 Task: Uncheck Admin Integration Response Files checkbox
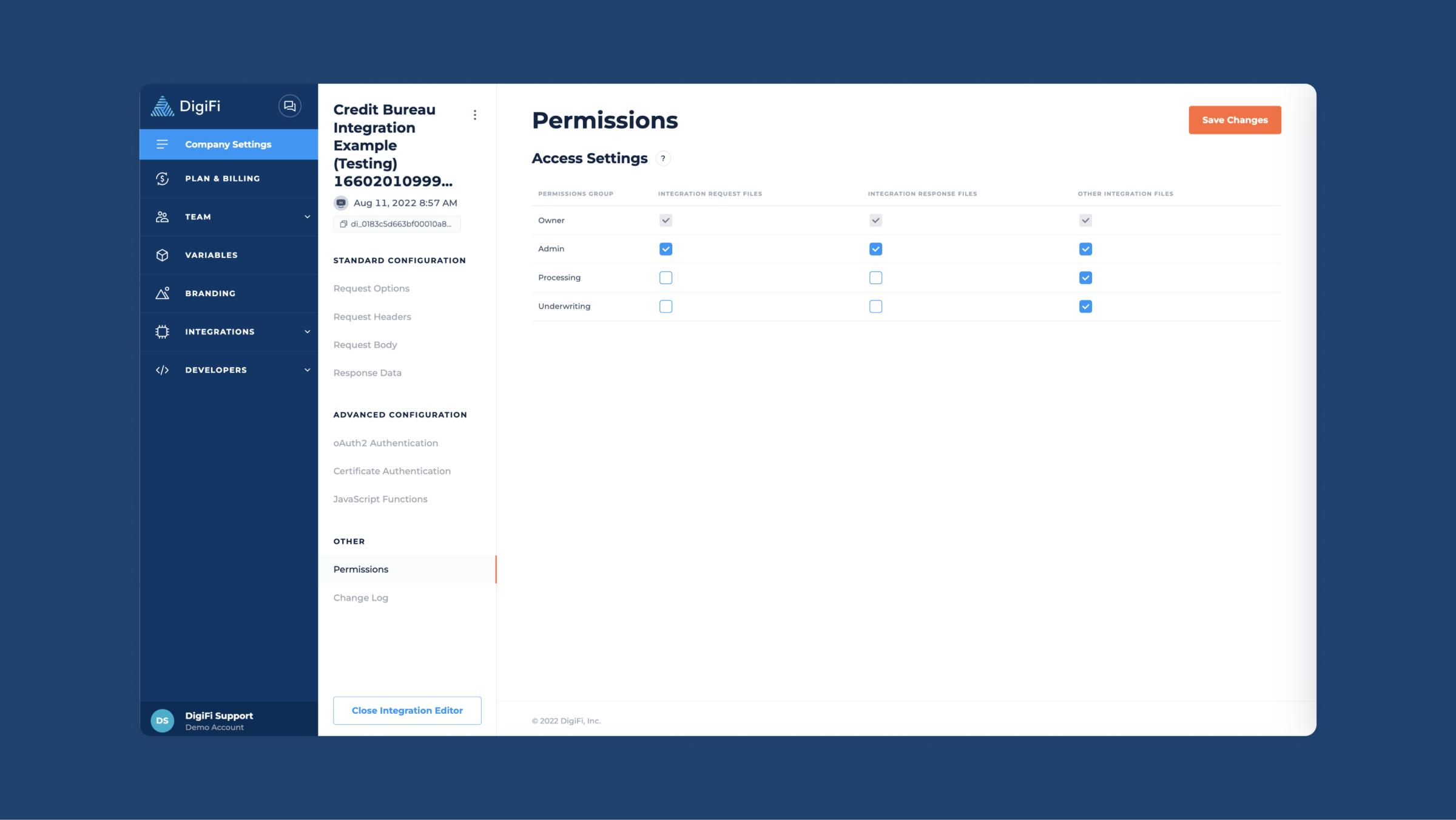[x=875, y=249]
